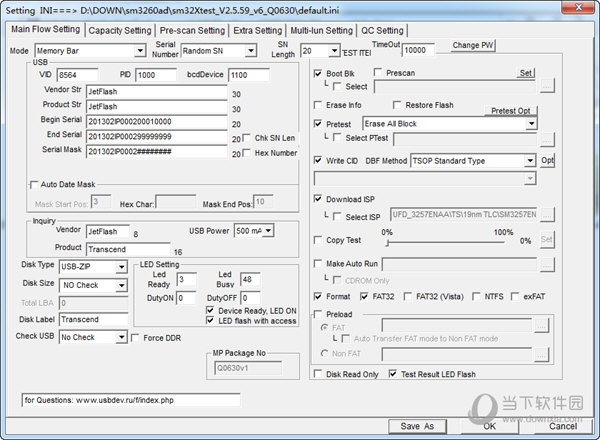Click the Begin Serial input field
The image size is (600, 440).
(x=157, y=122)
